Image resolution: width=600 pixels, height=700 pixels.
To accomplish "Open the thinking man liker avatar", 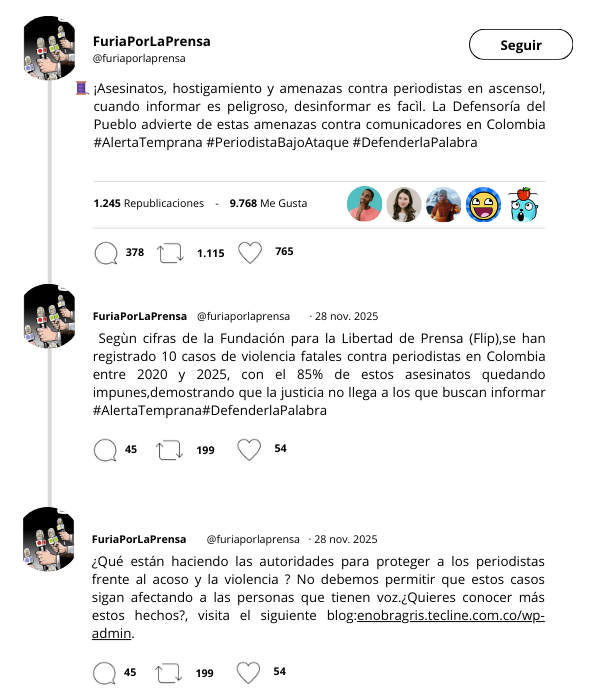I will coord(364,204).
